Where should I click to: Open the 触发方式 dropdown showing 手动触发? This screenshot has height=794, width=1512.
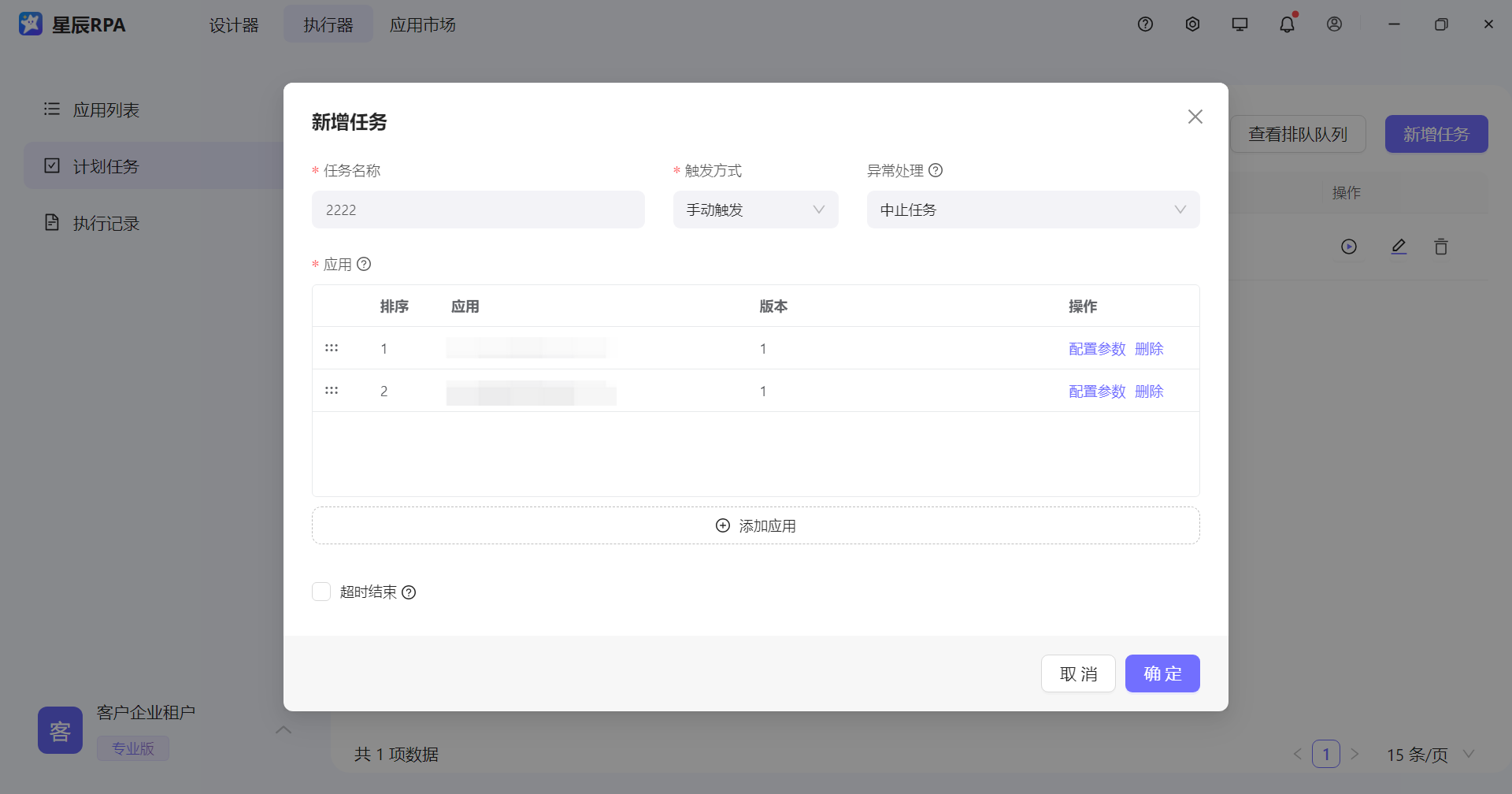[x=755, y=210]
